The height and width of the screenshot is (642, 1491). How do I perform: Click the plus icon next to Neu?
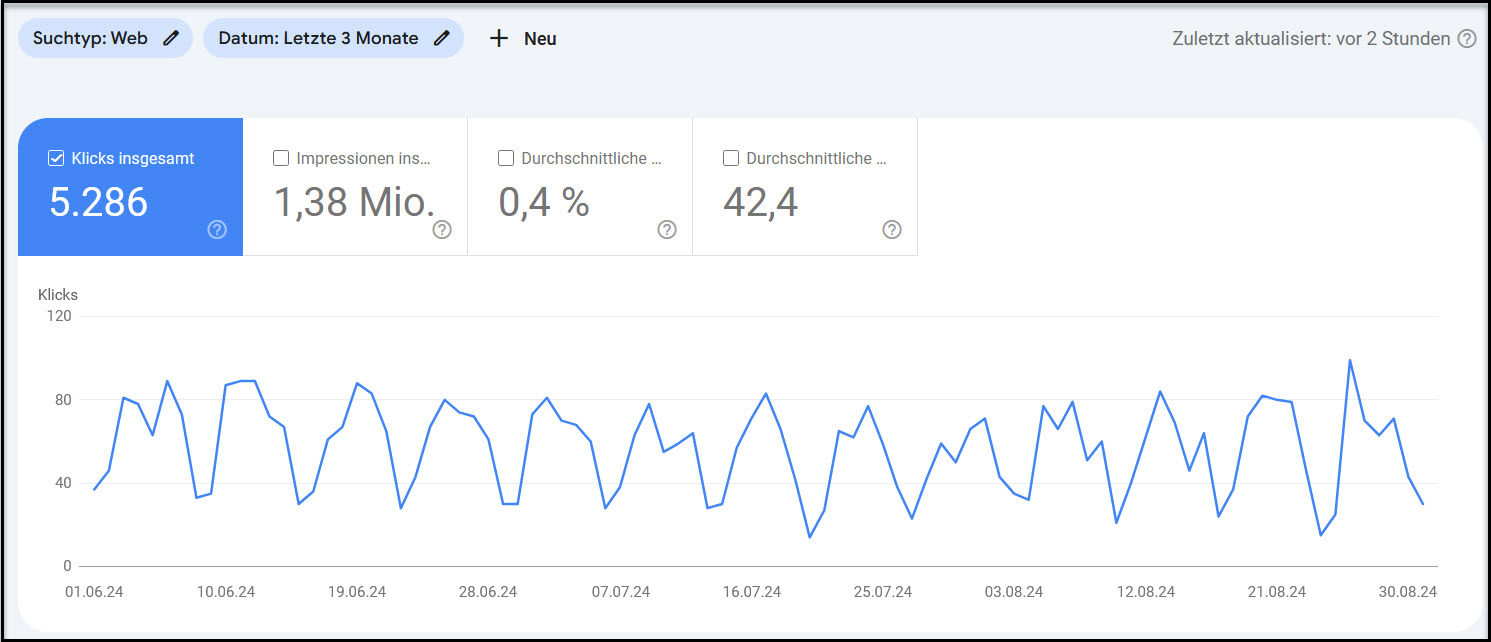(499, 39)
